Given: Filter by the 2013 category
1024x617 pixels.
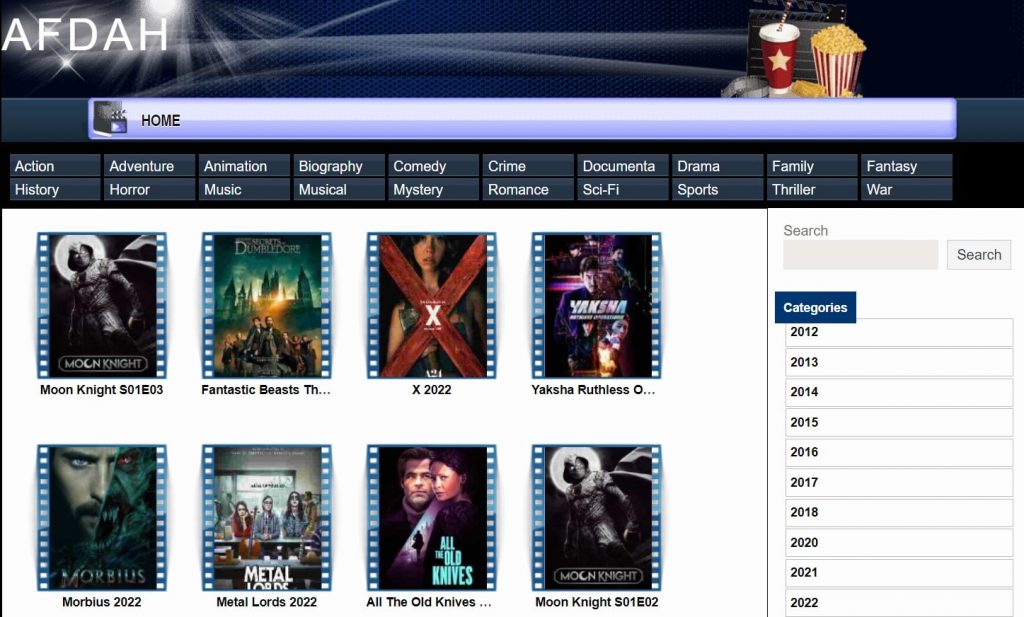Looking at the screenshot, I should (x=899, y=362).
